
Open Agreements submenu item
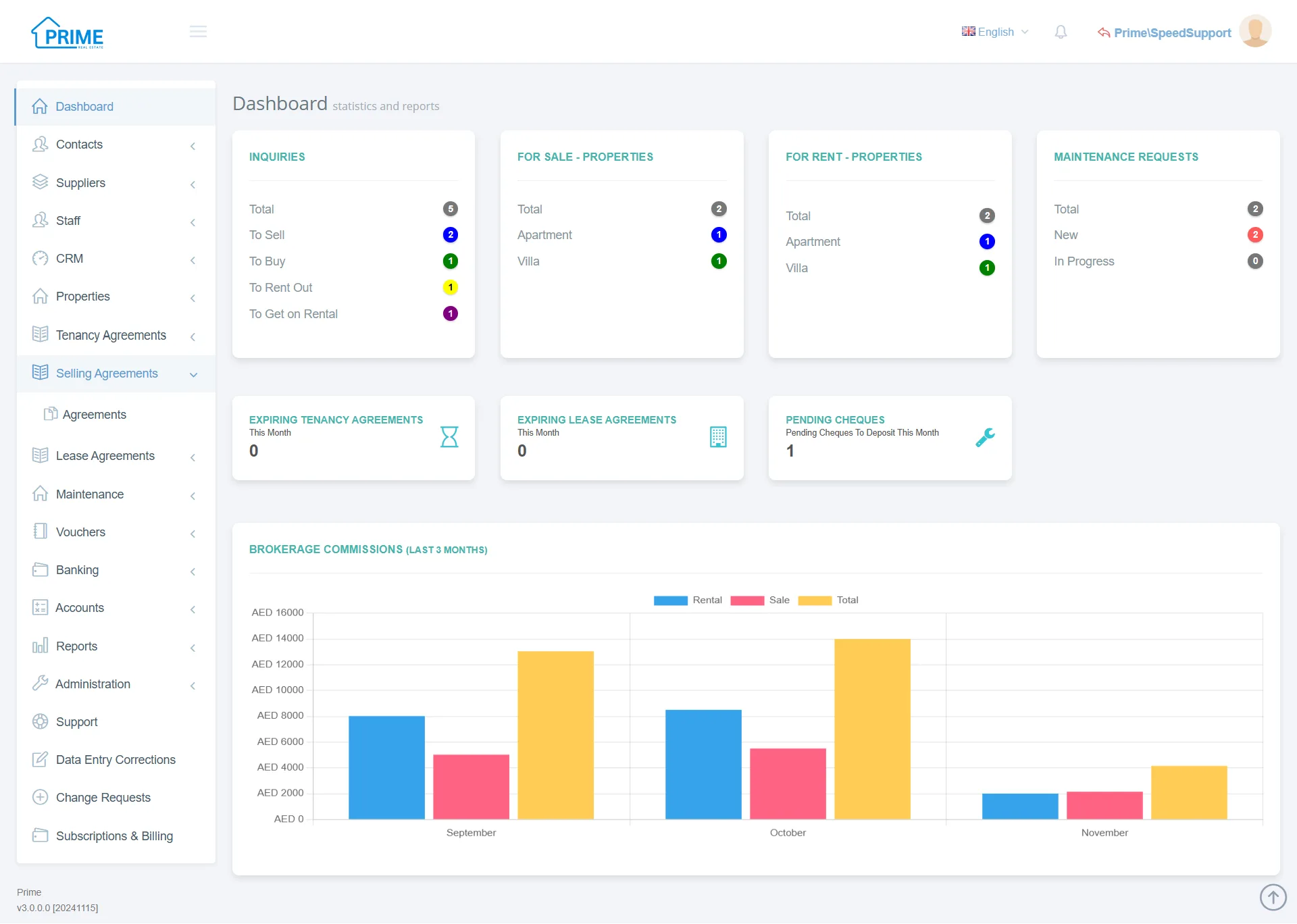tap(94, 415)
